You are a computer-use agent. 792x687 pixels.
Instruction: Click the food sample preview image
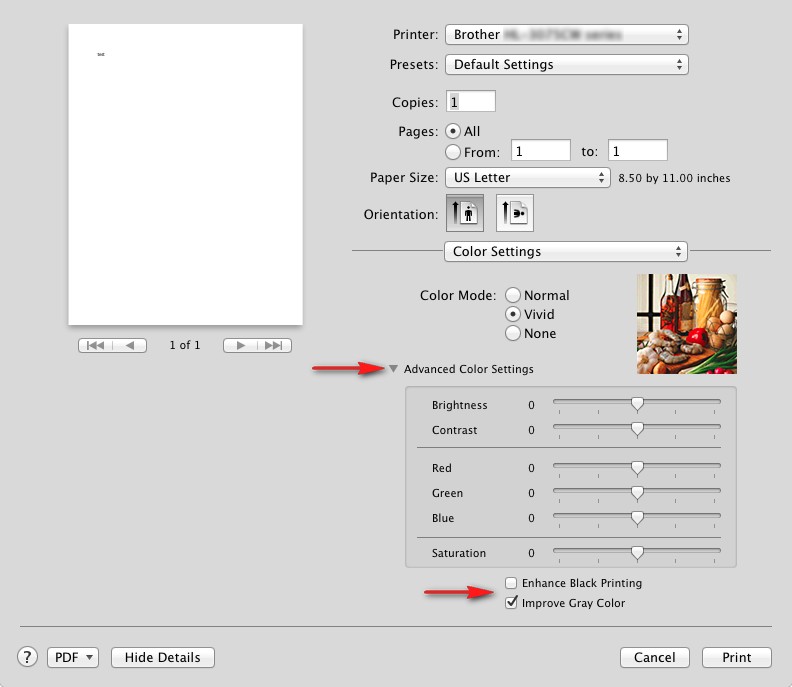tap(686, 324)
